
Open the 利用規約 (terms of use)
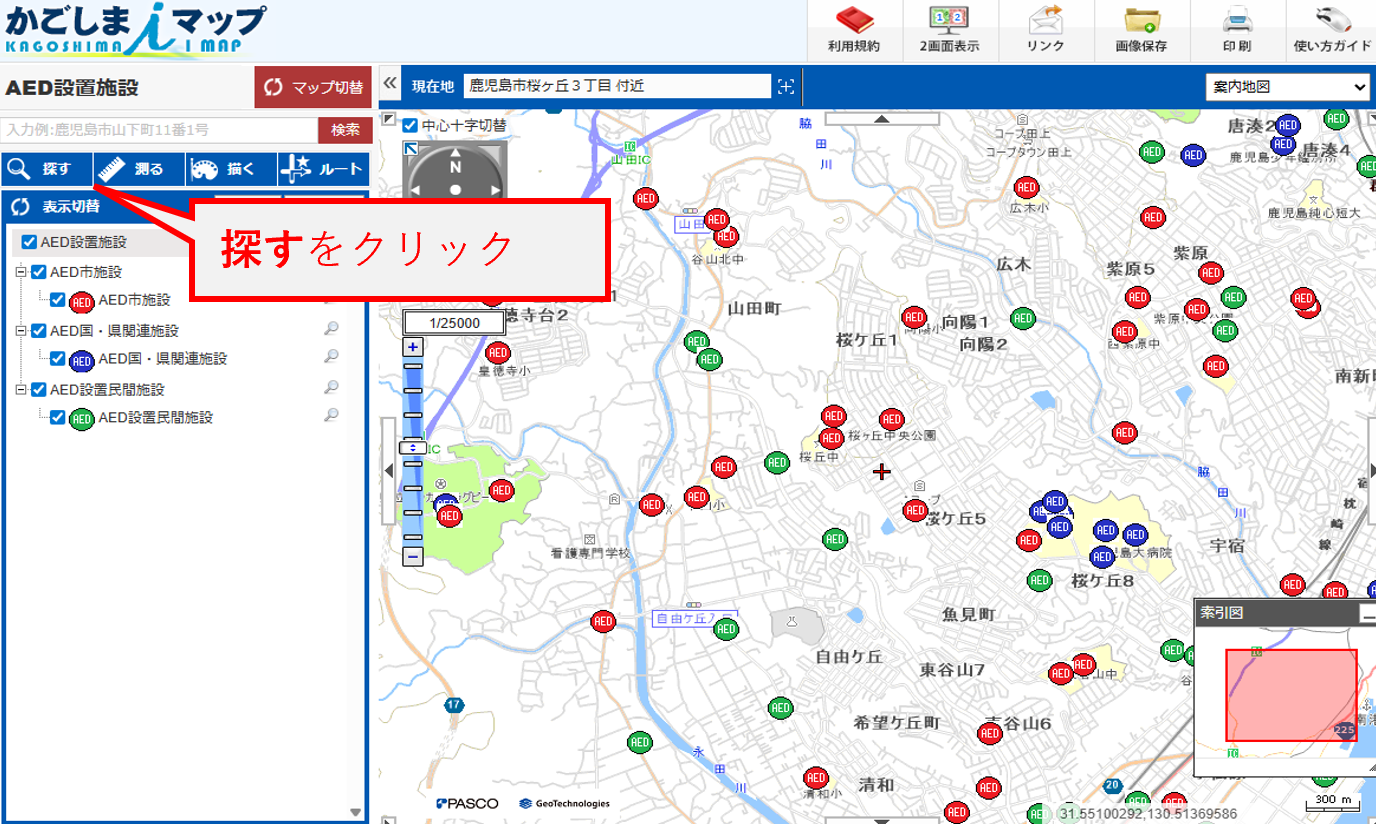coord(855,28)
